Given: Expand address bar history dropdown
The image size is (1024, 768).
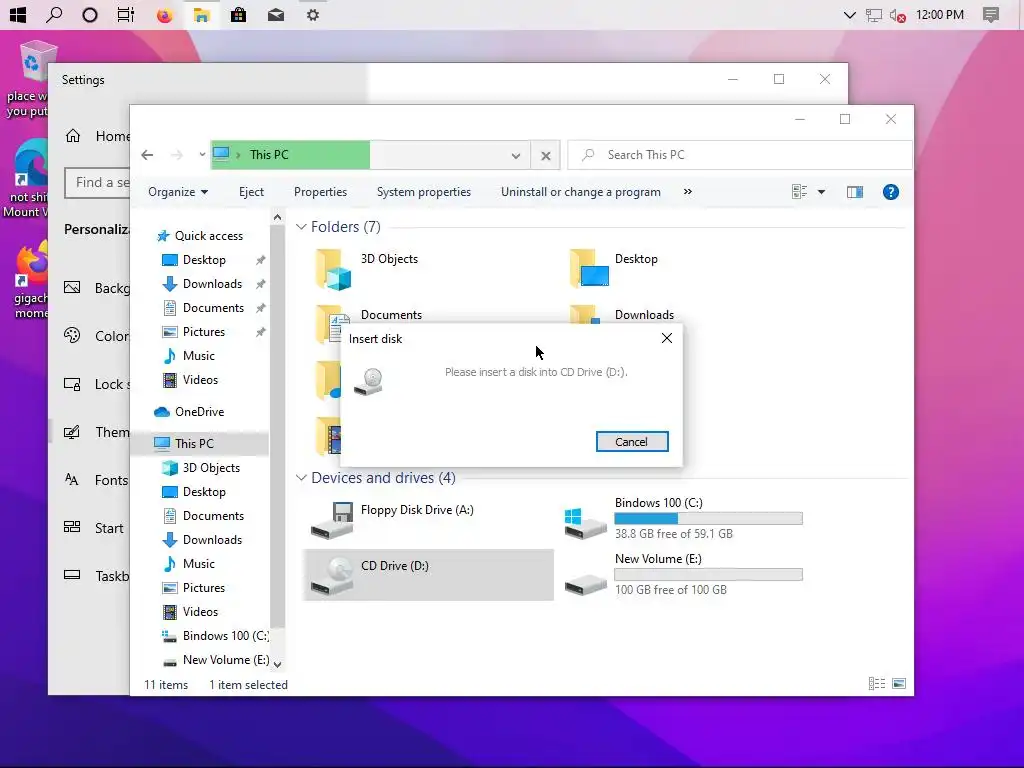Looking at the screenshot, I should 515,155.
